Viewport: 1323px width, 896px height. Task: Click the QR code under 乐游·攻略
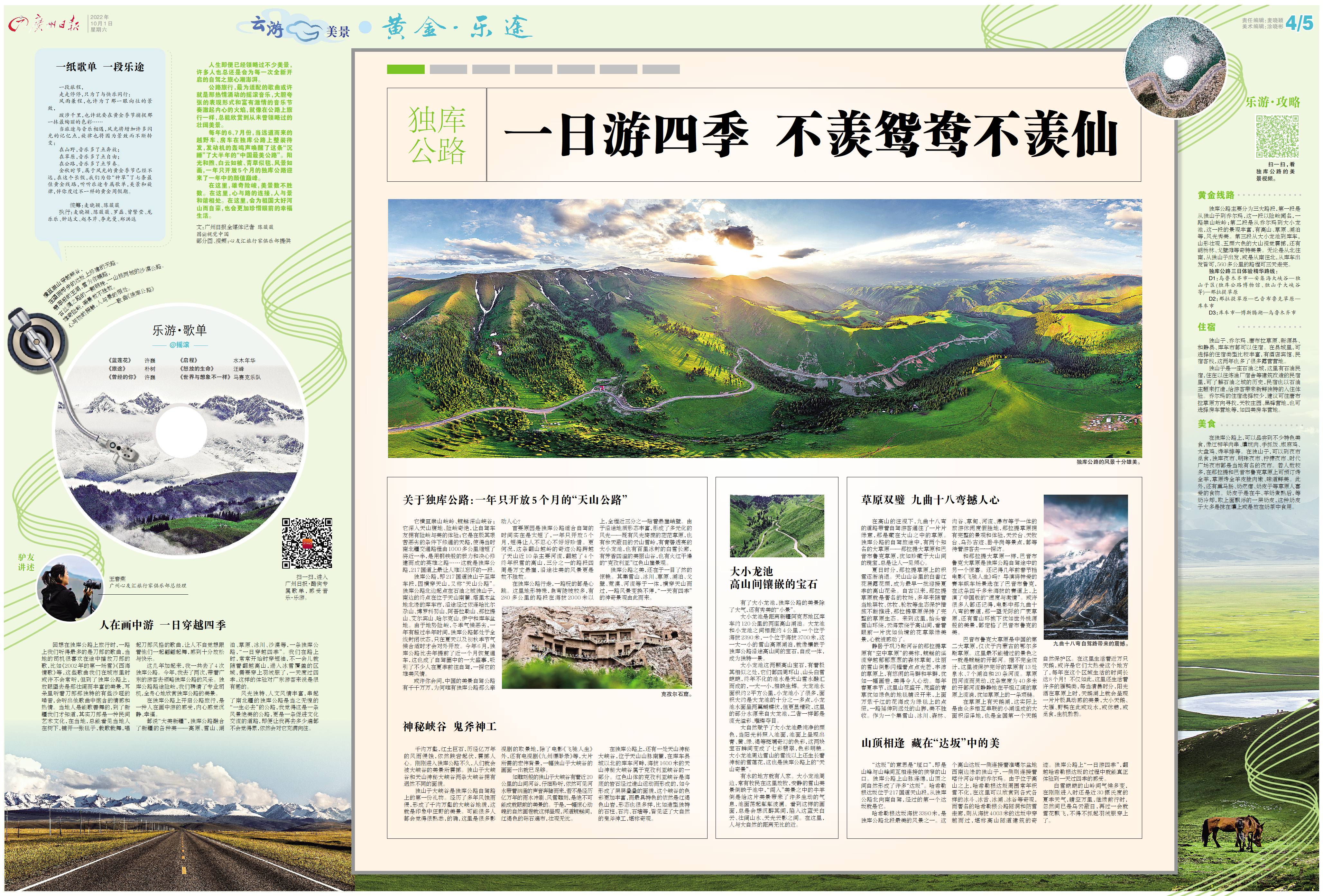coord(1277,137)
